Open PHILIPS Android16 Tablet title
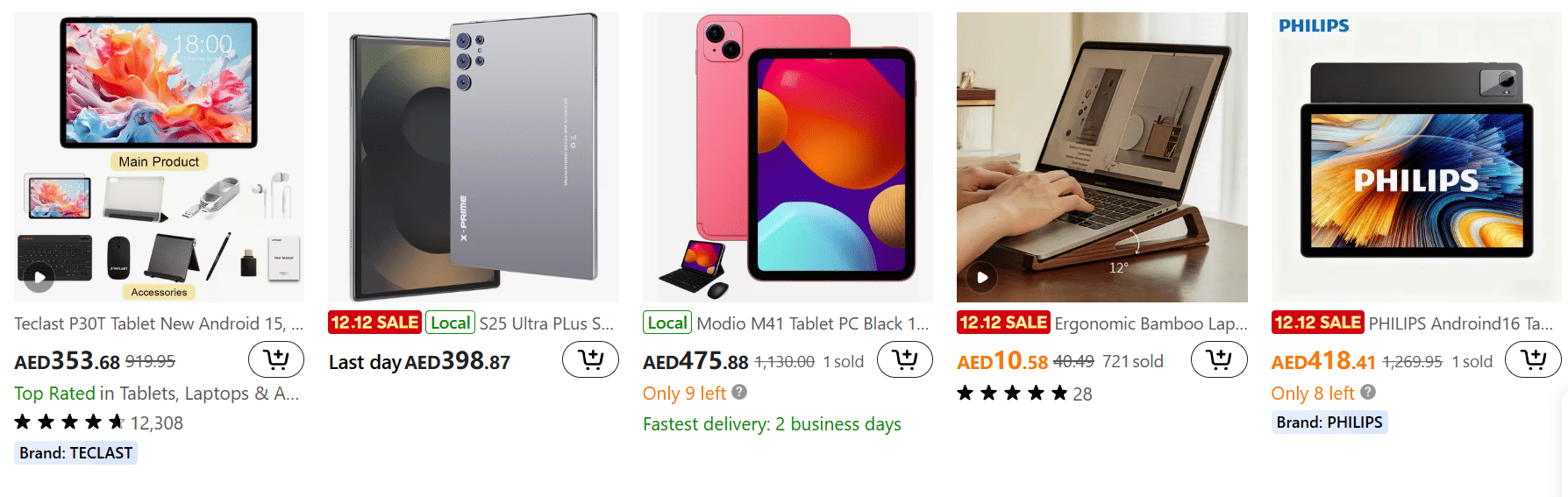Image resolution: width=1568 pixels, height=497 pixels. point(1460,323)
